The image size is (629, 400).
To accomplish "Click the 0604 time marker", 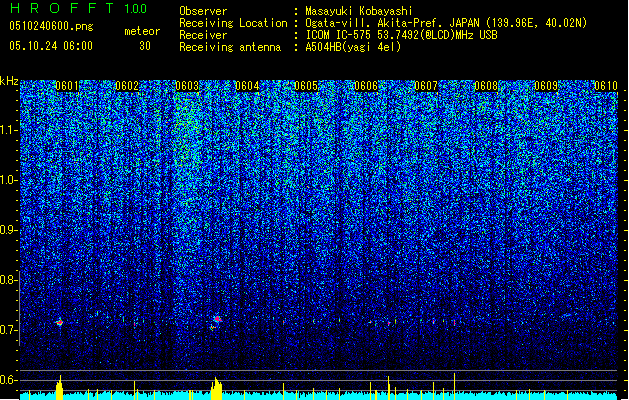I will coord(247,86).
